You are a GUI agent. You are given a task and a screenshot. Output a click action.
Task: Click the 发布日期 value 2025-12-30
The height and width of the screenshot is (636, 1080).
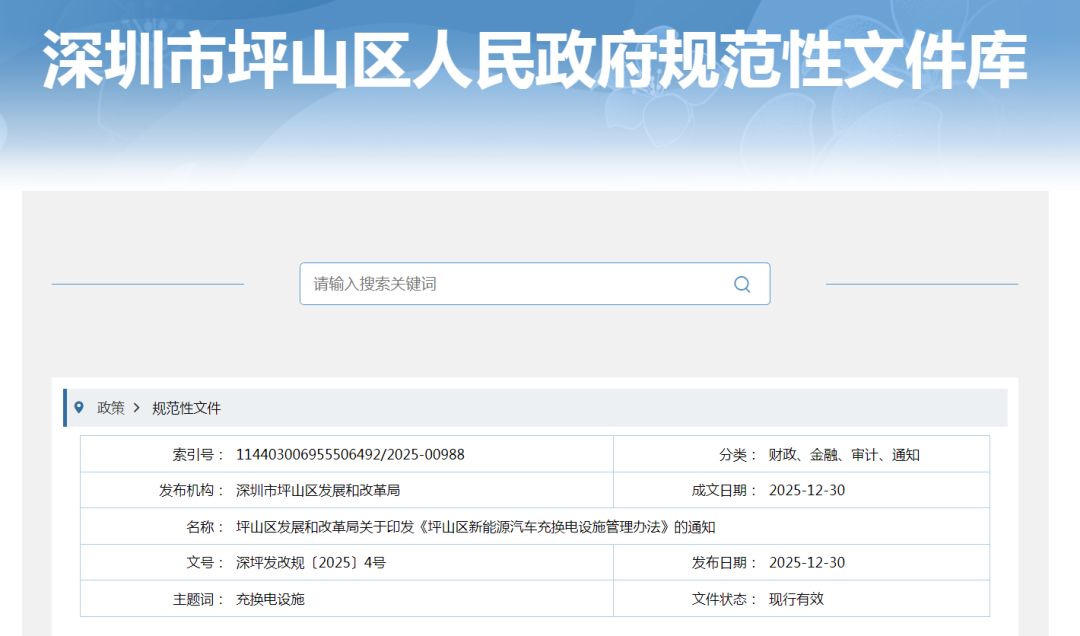point(806,563)
